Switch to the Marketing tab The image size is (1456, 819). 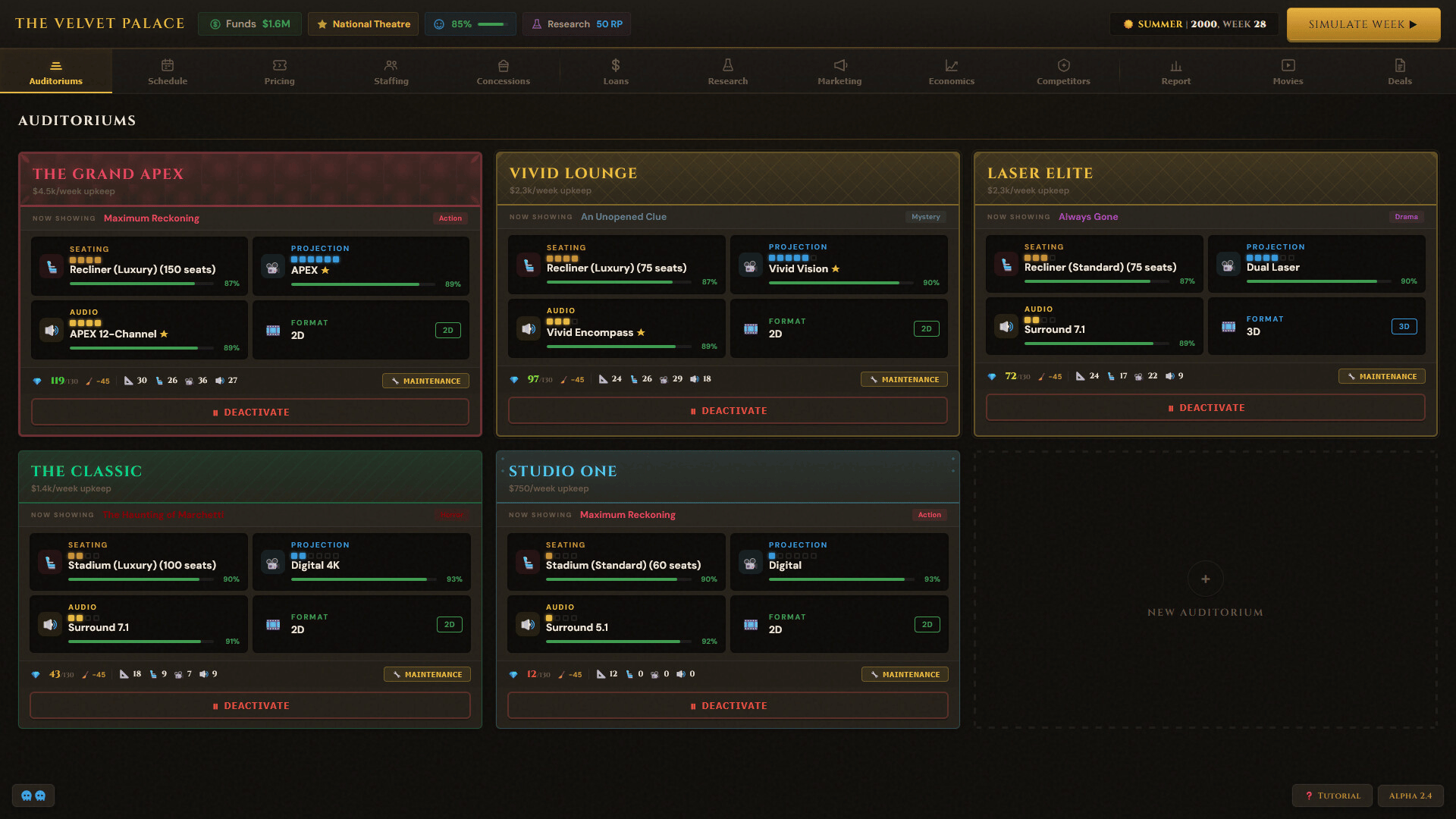coord(839,71)
